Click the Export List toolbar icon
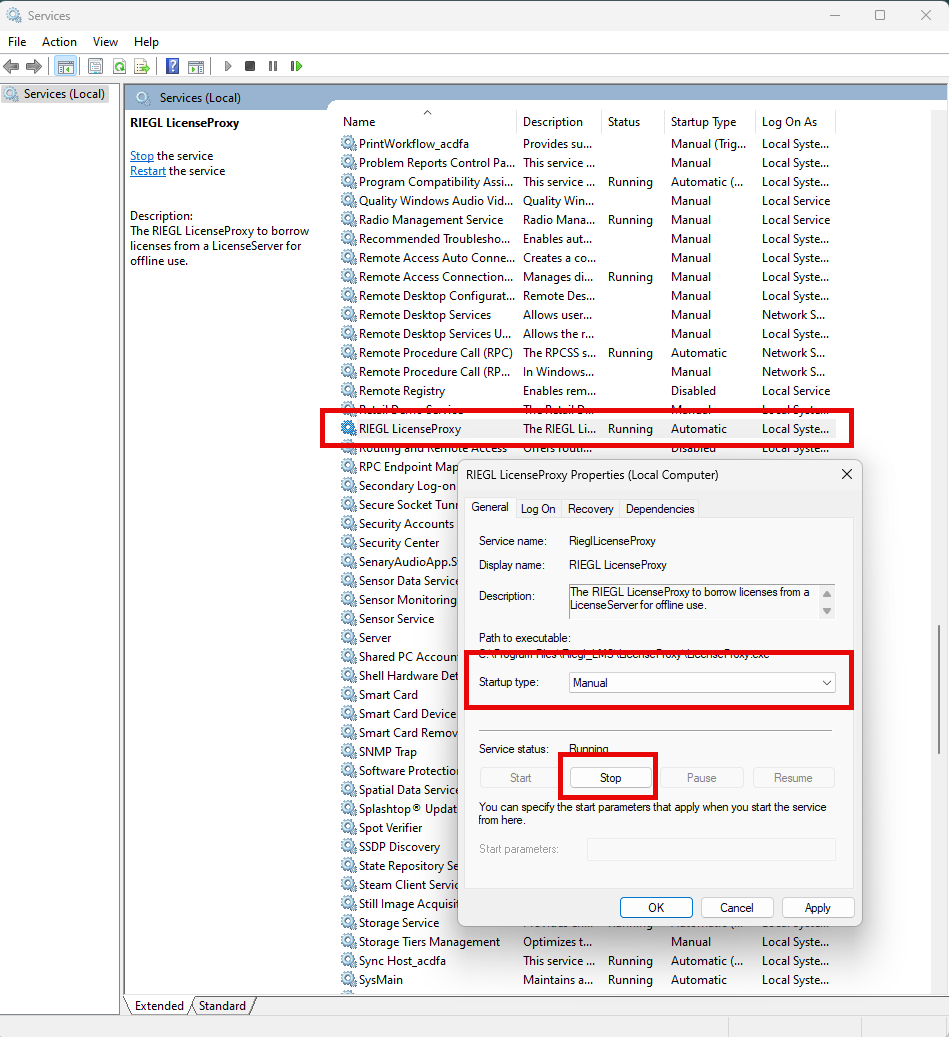The height and width of the screenshot is (1037, 949). (x=142, y=66)
